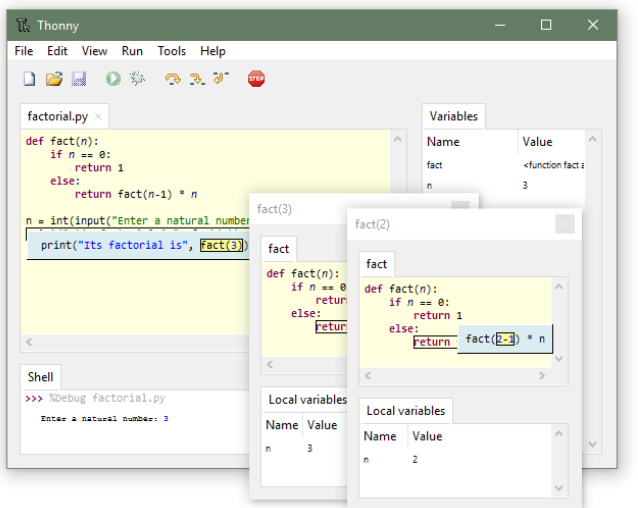Open the File menu
The height and width of the screenshot is (508, 638).
(24, 51)
